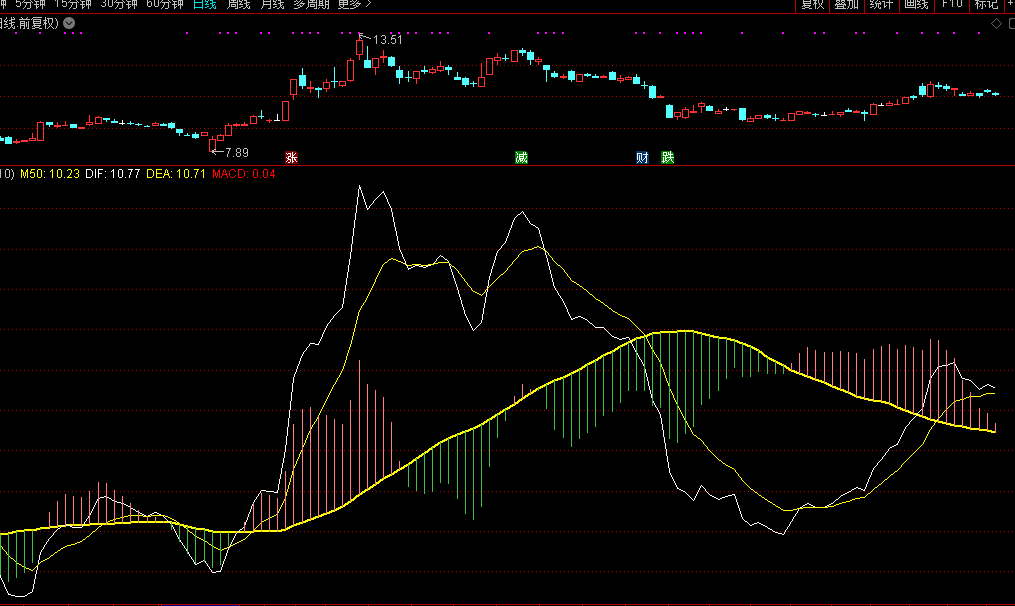The height and width of the screenshot is (606, 1015).
Task: Switch to the 月线 monthly chart tab
Action: point(271,4)
